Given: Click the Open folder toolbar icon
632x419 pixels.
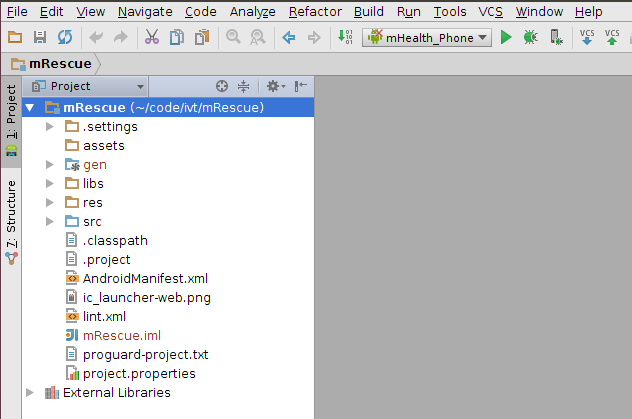Looking at the screenshot, I should pos(15,37).
